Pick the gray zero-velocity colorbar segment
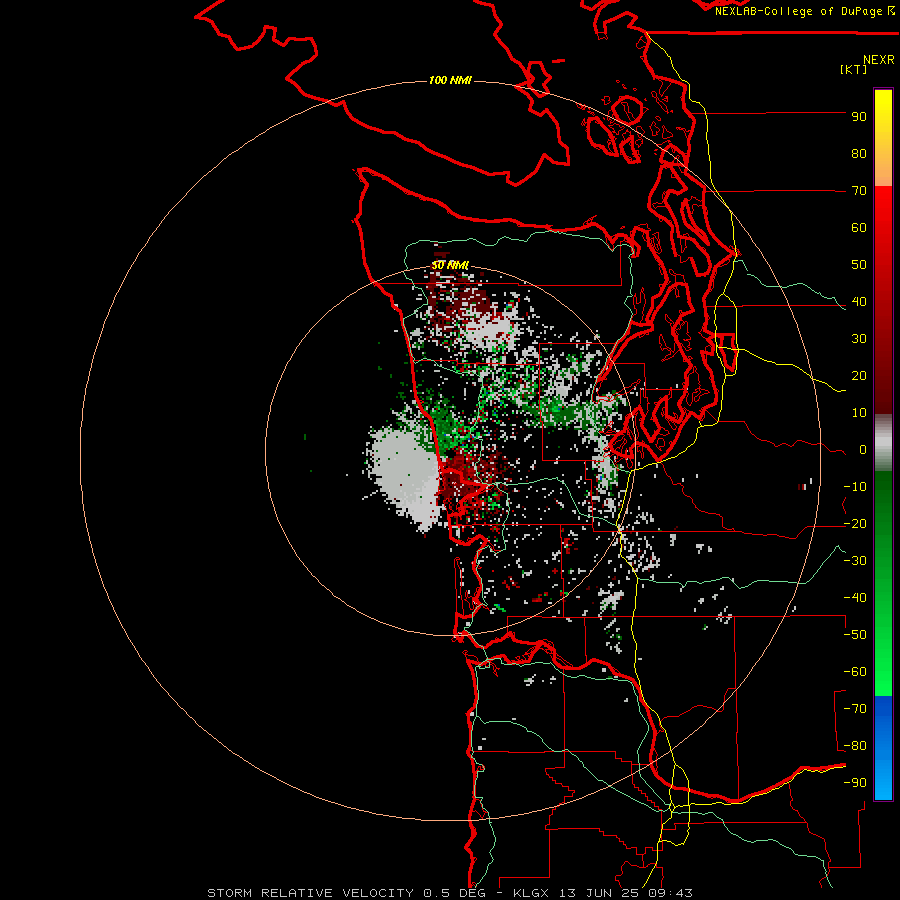900x900 pixels. 883,443
